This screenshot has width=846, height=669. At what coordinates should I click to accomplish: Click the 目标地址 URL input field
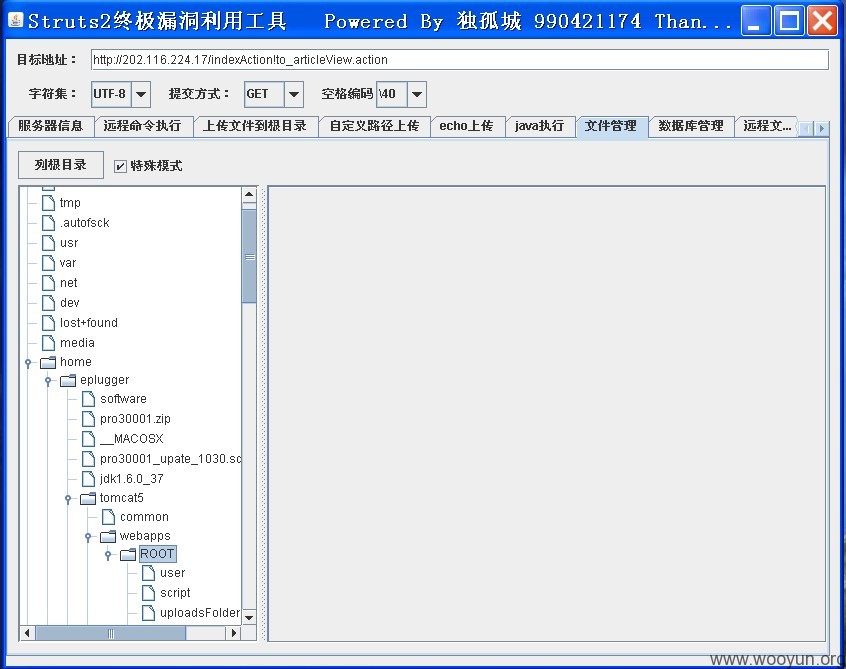pyautogui.click(x=460, y=60)
